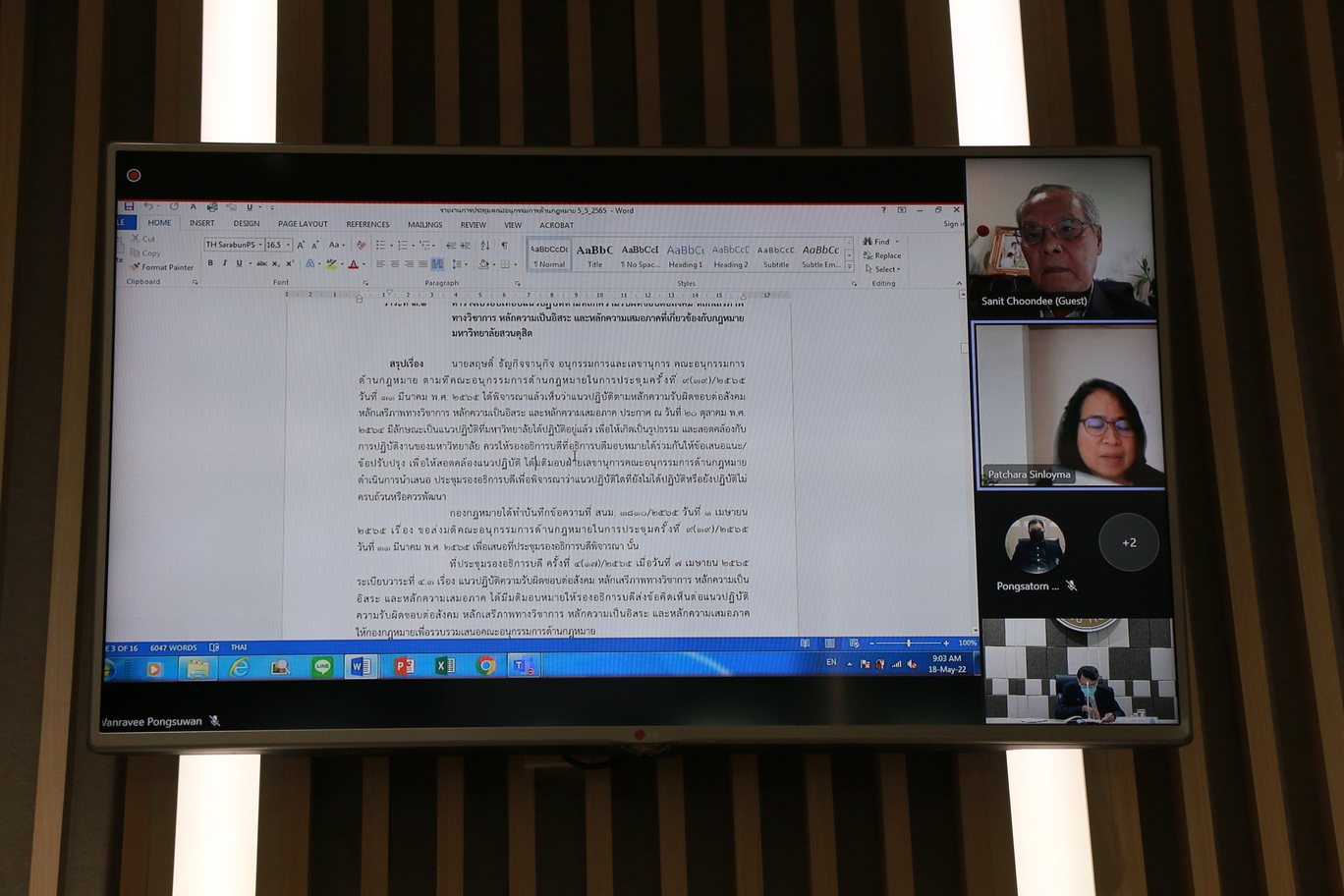Click the +2 more participants bubble
The width and height of the screenshot is (1344, 896).
point(1129,542)
